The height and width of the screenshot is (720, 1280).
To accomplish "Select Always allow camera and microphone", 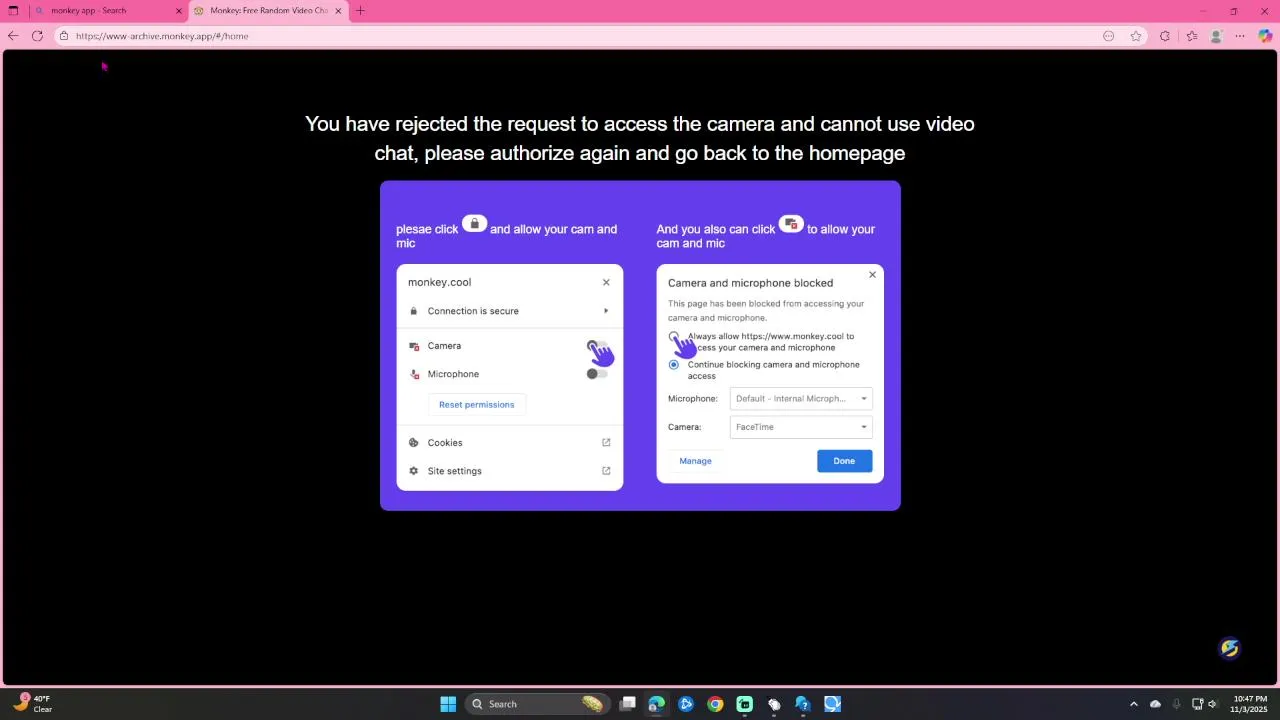I will (x=673, y=337).
